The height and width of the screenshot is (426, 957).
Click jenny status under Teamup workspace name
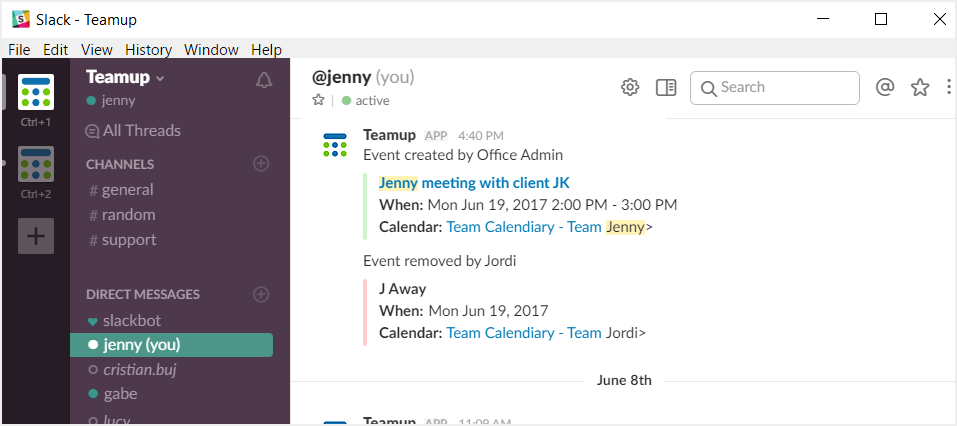pyautogui.click(x=111, y=101)
